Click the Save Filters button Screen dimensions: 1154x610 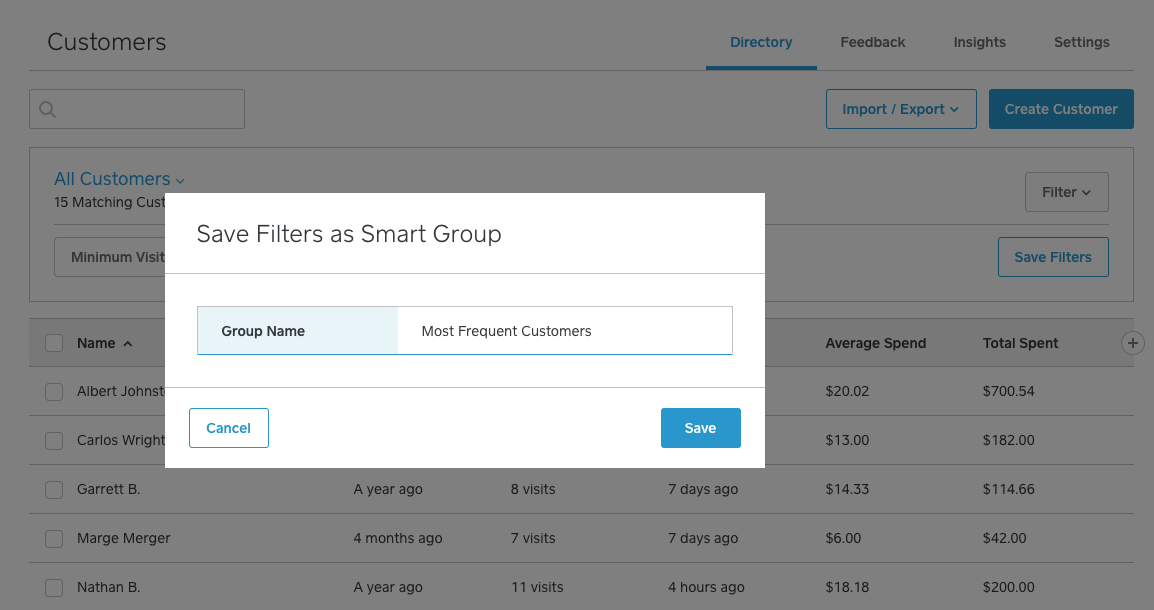1053,256
